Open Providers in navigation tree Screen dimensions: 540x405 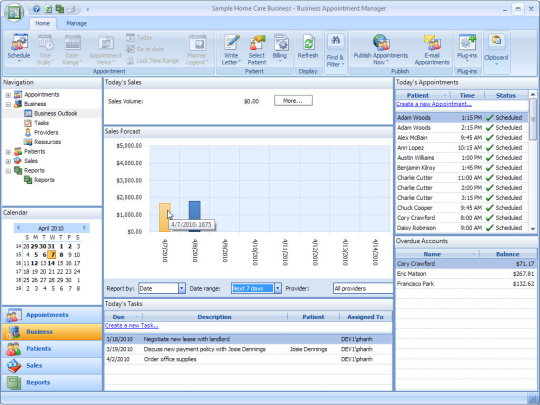(46, 132)
